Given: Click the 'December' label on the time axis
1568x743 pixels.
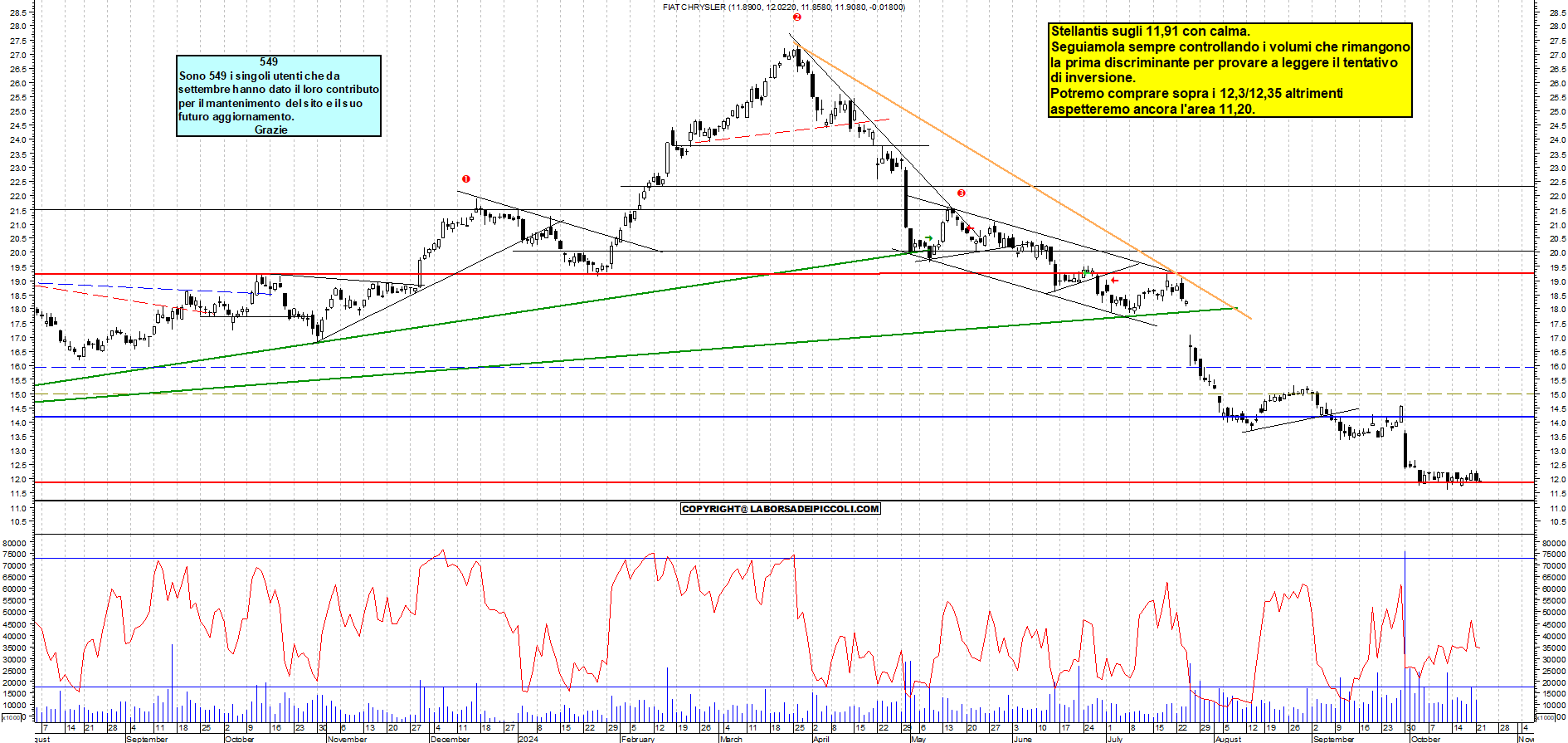Looking at the screenshot, I should (x=450, y=739).
